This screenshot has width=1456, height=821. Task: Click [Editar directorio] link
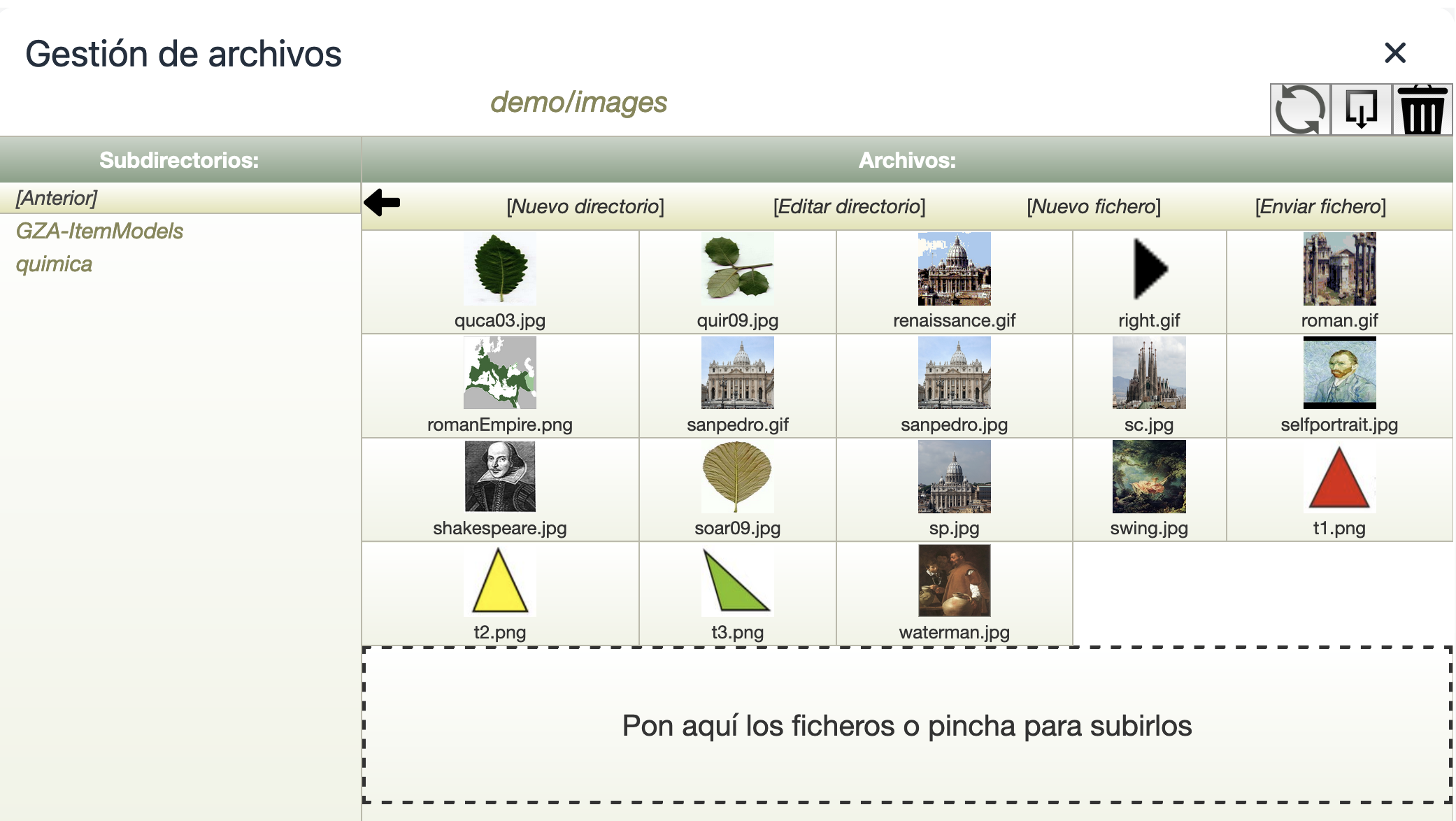point(849,206)
